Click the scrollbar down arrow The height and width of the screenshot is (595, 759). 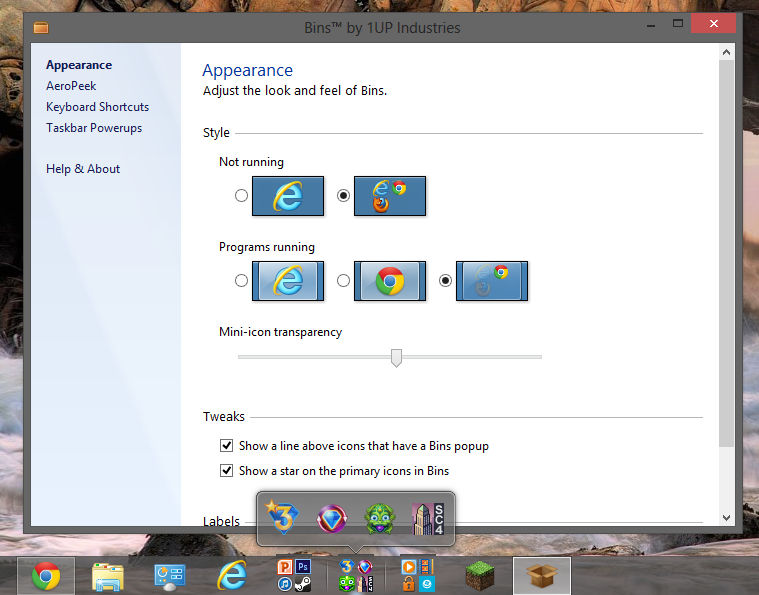click(x=726, y=518)
